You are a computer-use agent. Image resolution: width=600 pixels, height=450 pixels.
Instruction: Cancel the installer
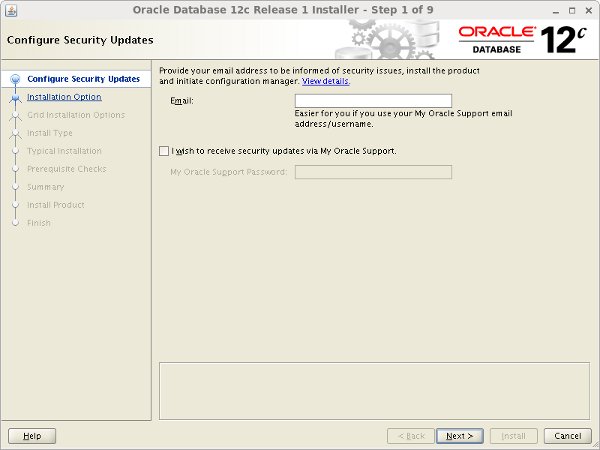tap(568, 436)
